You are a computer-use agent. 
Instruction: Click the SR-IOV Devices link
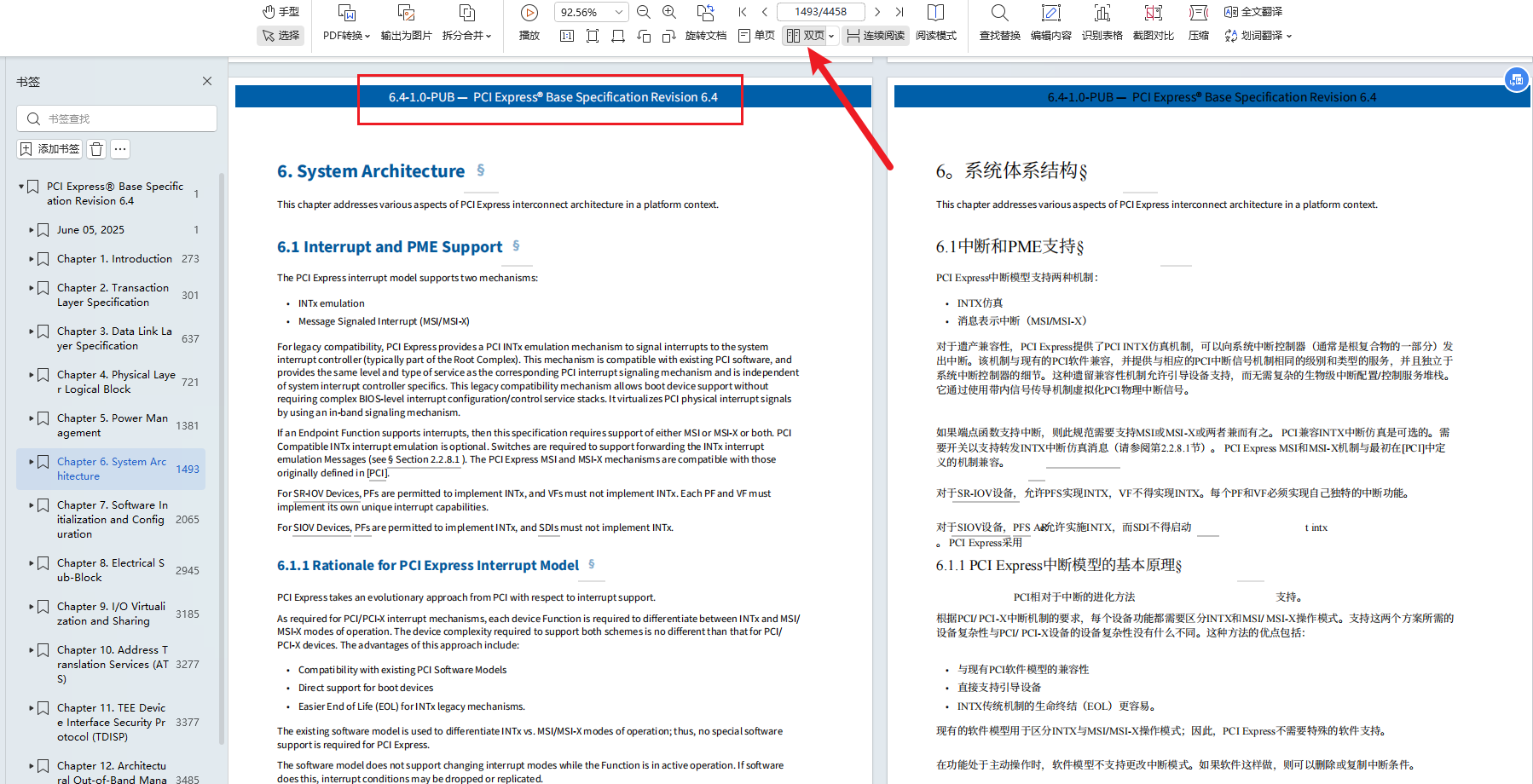[x=327, y=493]
